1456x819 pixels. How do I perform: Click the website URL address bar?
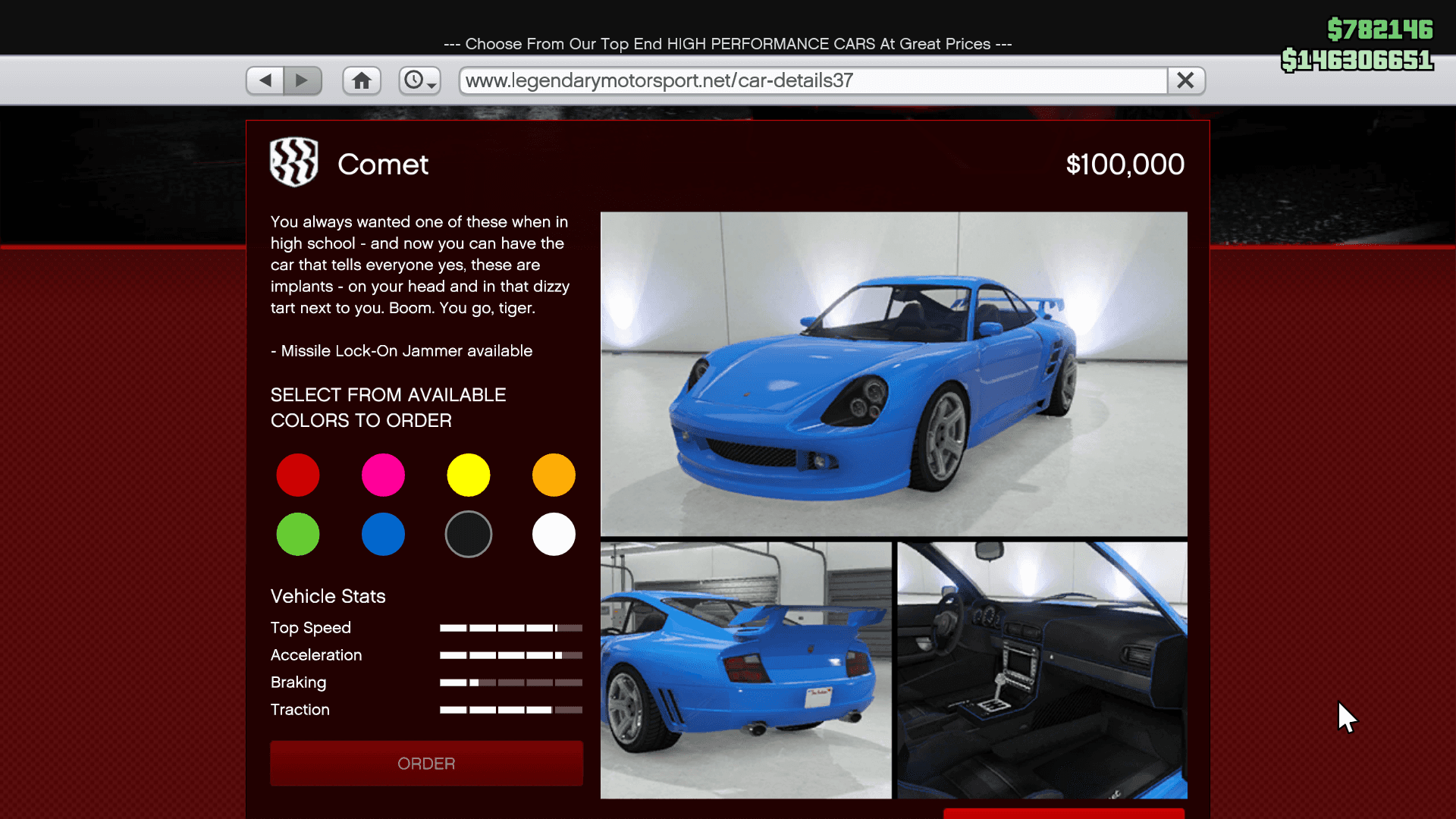click(x=811, y=80)
